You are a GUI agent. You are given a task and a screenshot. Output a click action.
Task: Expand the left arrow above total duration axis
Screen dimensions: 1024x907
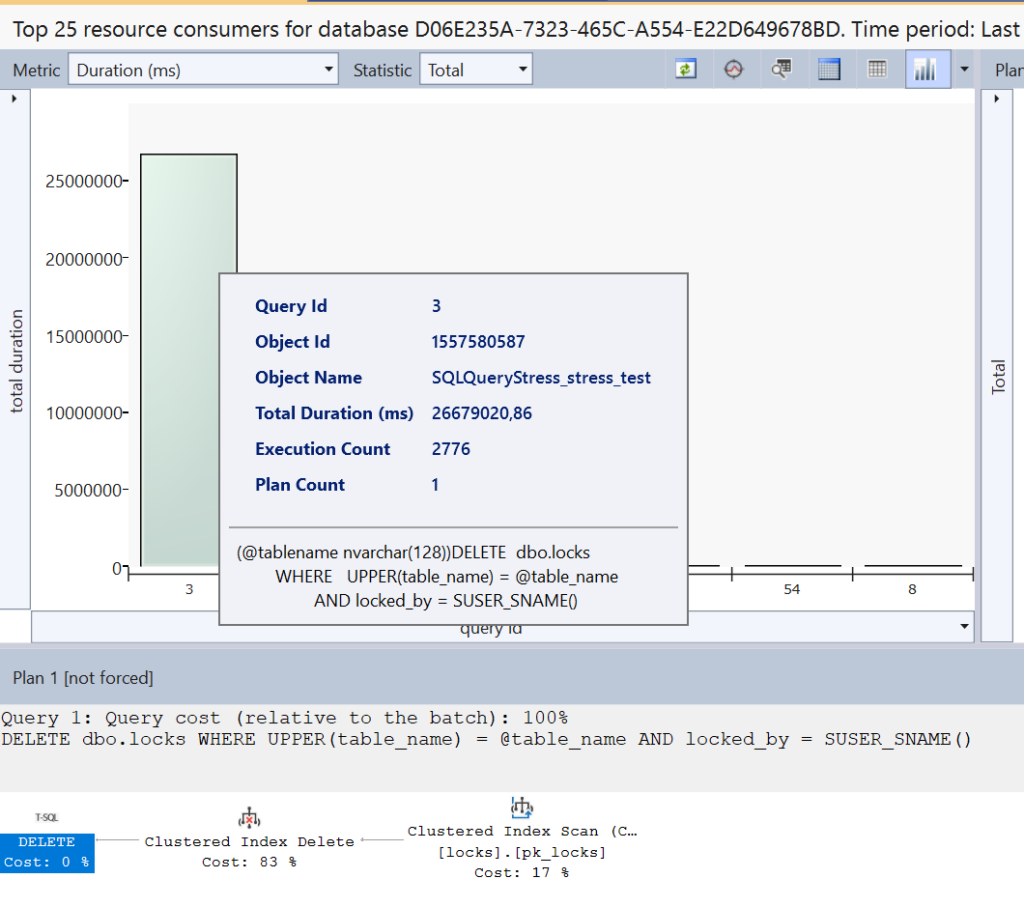coord(14,99)
